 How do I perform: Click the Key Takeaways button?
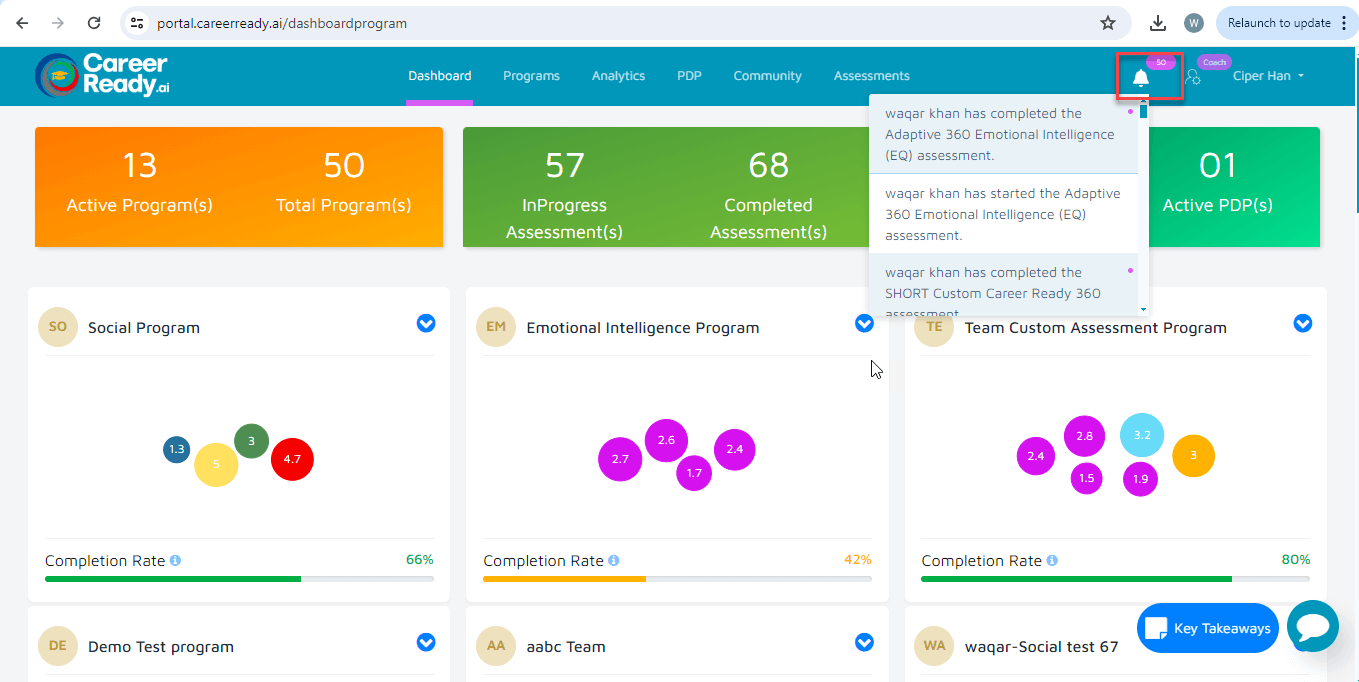click(x=1208, y=628)
